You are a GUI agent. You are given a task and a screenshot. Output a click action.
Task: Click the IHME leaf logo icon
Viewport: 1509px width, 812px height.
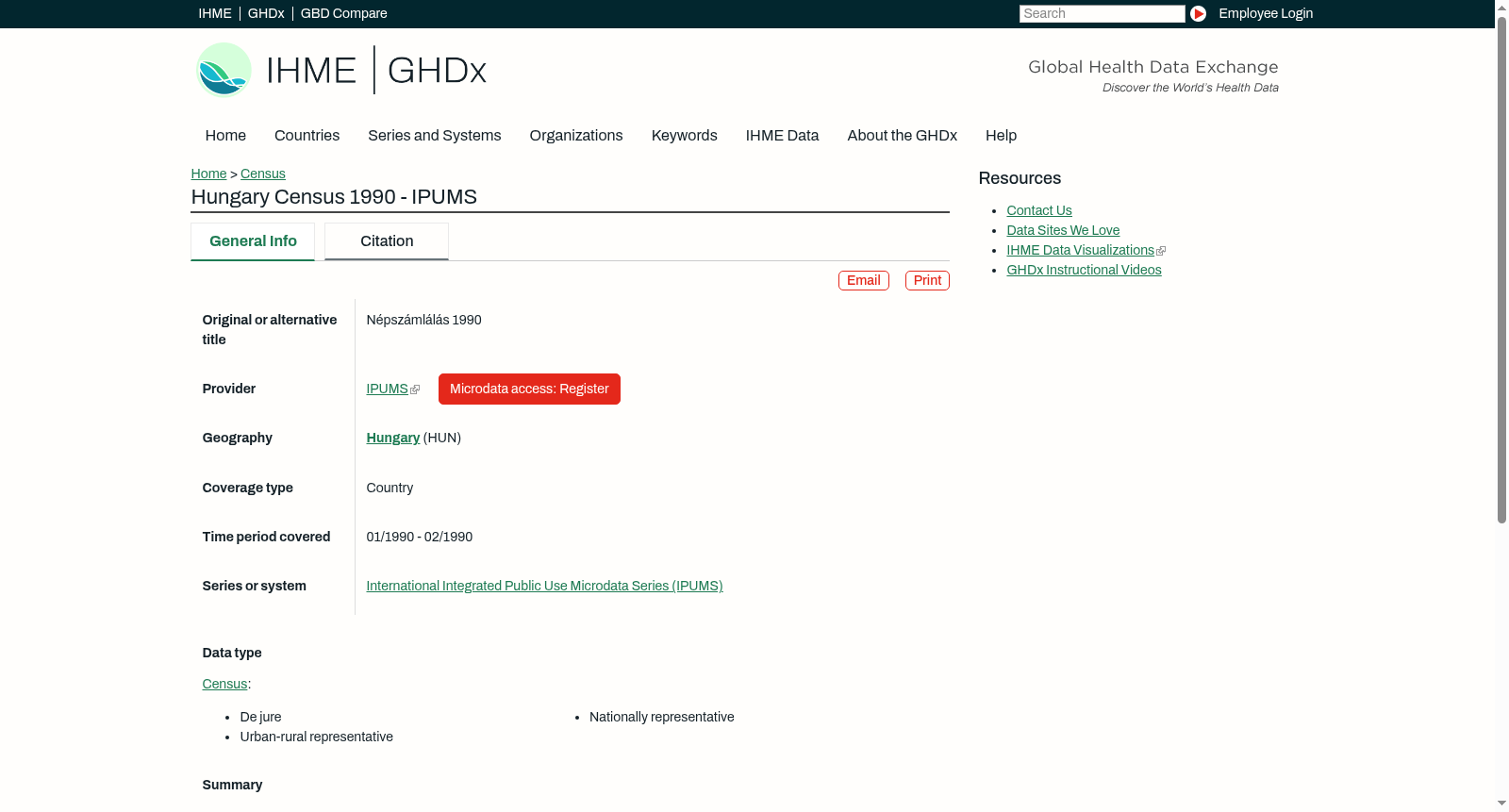pyautogui.click(x=224, y=70)
